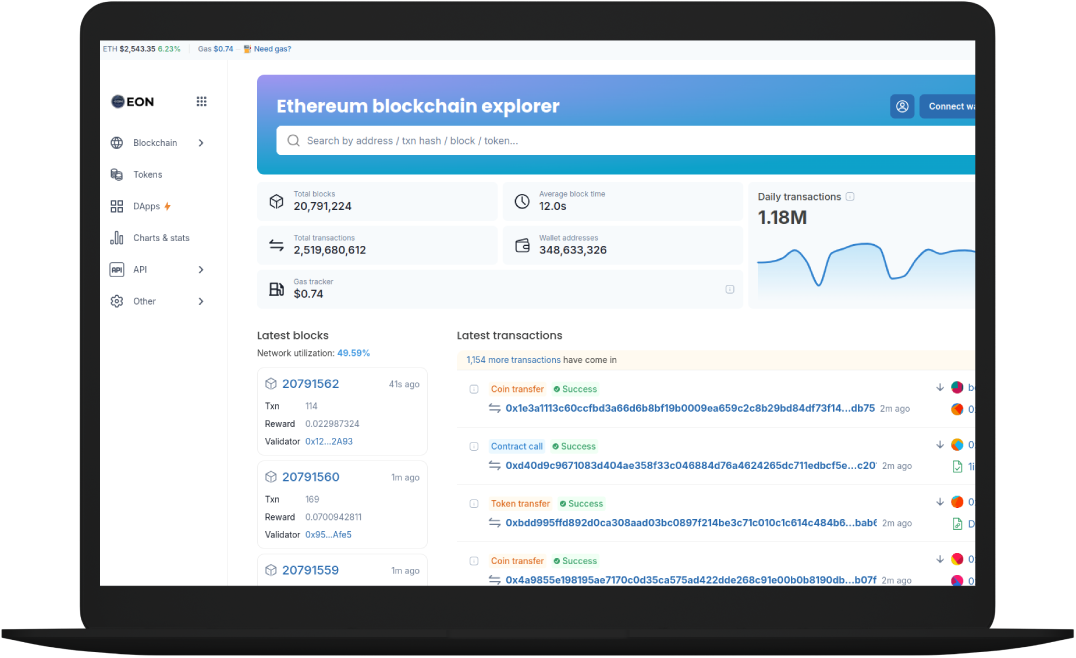This screenshot has width=1076, height=658.
Task: Open transaction hash 0xd40d9c9671083
Action: [x=690, y=465]
